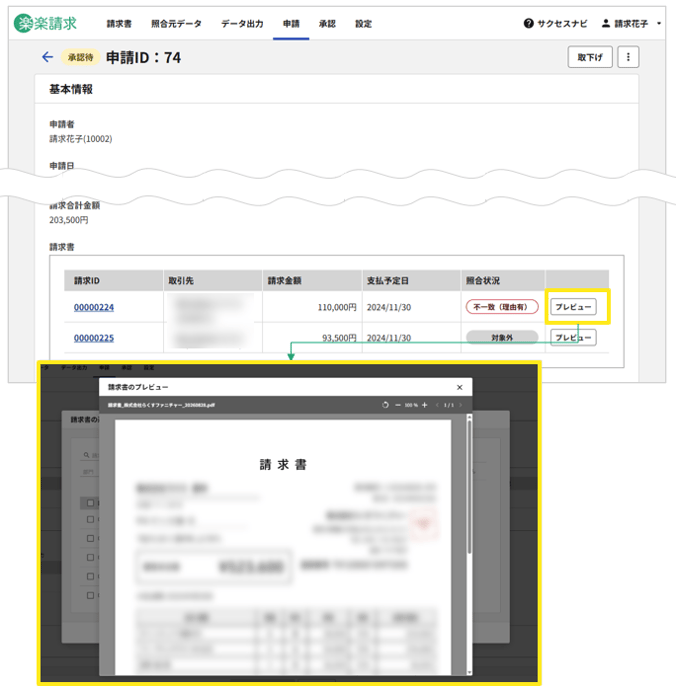Open the three-dot more options menu

(628, 57)
